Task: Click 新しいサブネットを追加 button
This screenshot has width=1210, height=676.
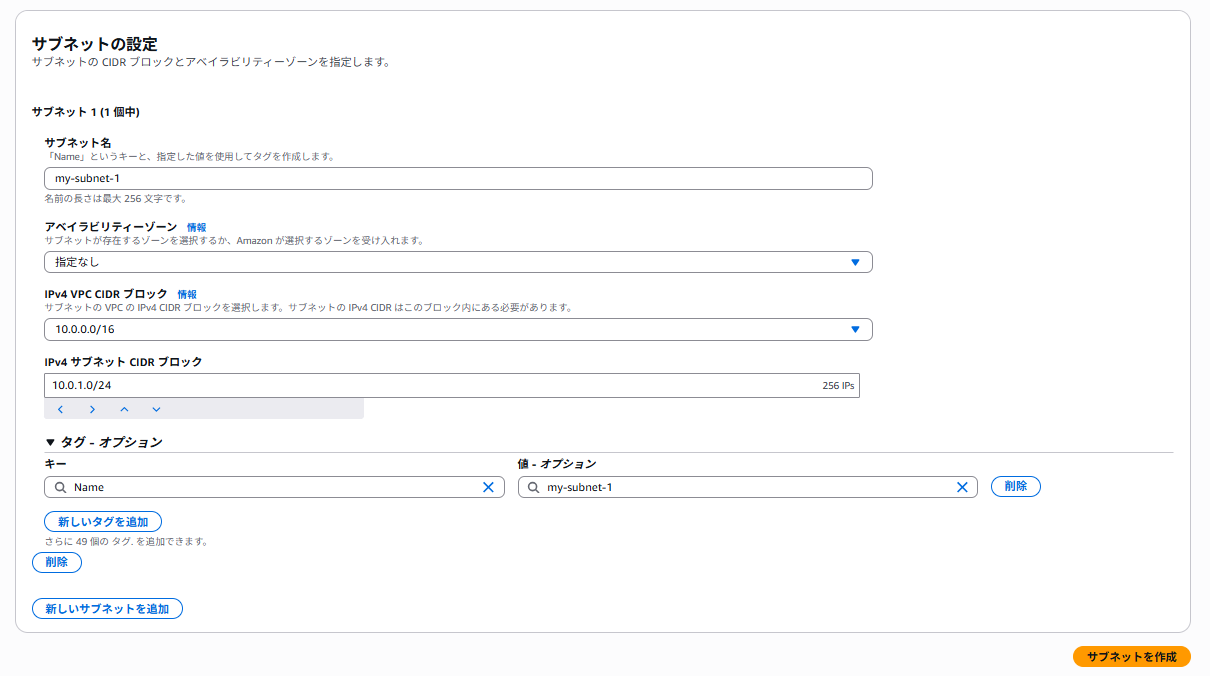Action: (108, 609)
